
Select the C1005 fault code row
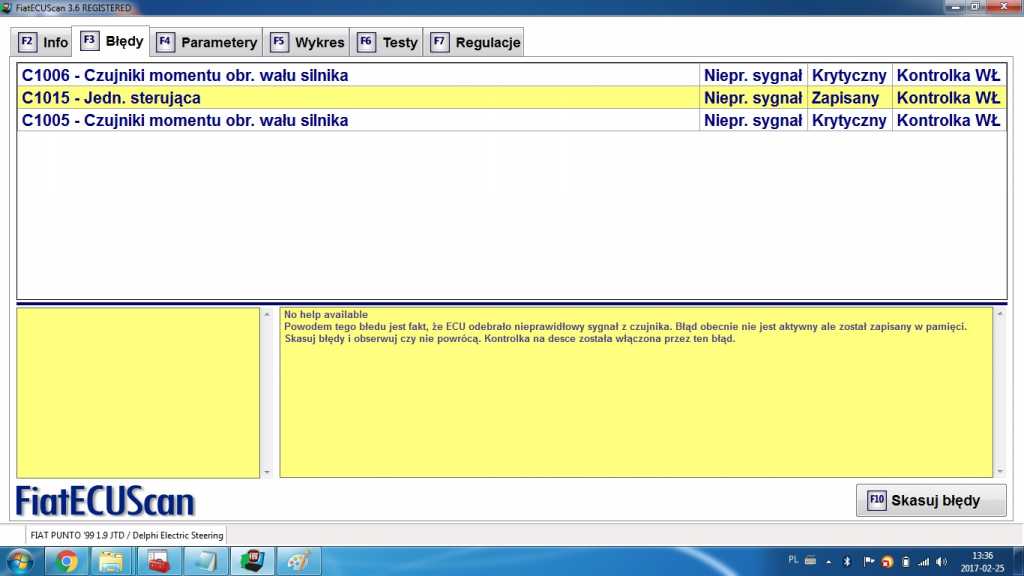[x=358, y=120]
